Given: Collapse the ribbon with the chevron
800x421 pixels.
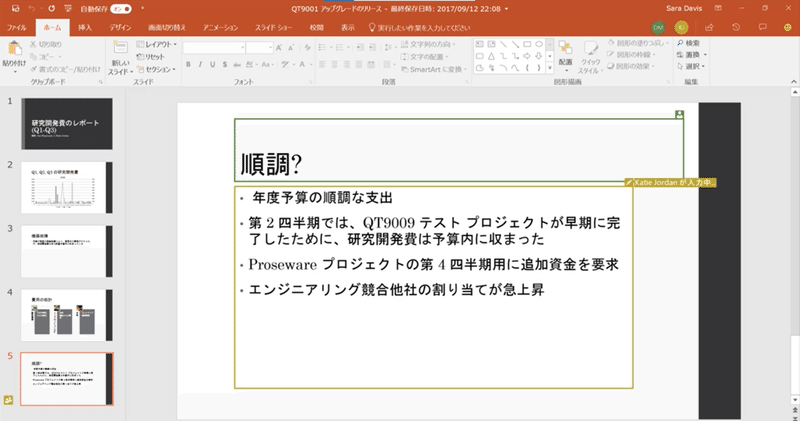Looking at the screenshot, I should (x=793, y=82).
